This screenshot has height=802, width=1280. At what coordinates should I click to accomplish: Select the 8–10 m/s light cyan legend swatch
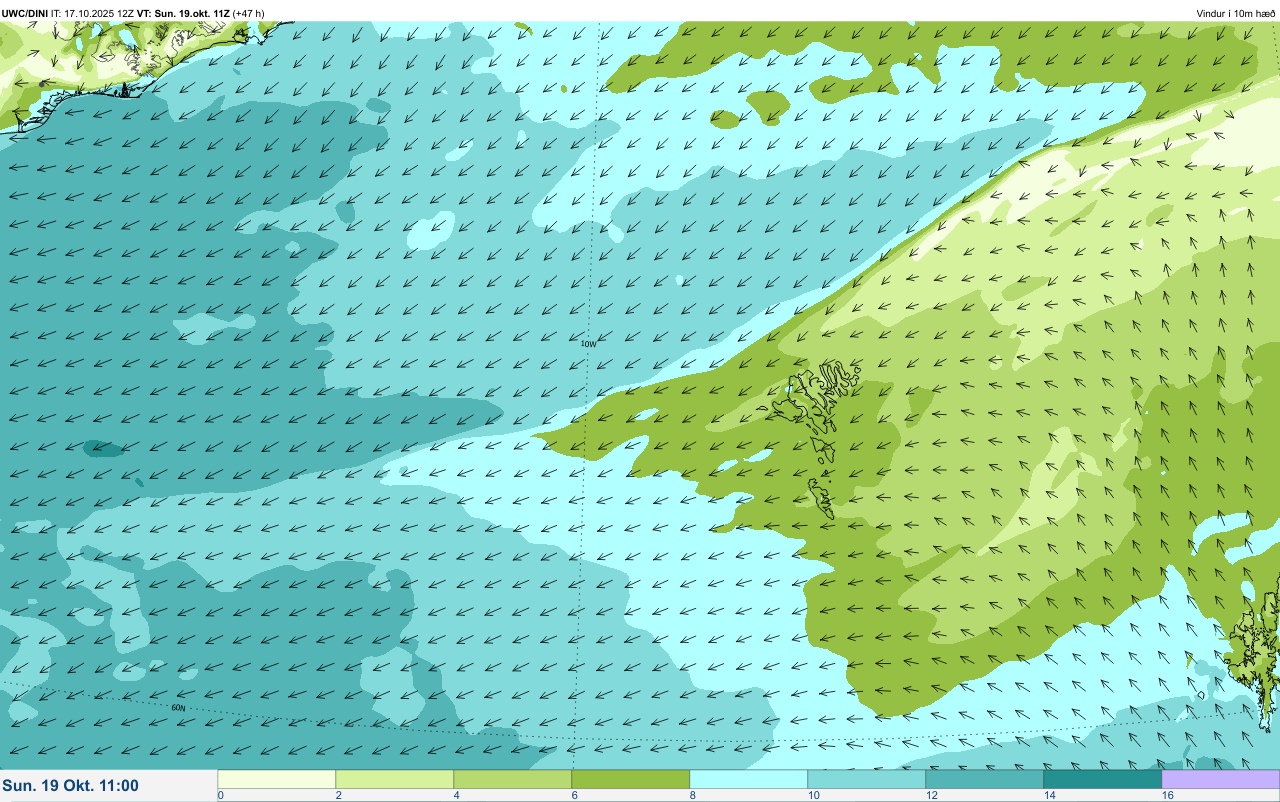tap(748, 779)
